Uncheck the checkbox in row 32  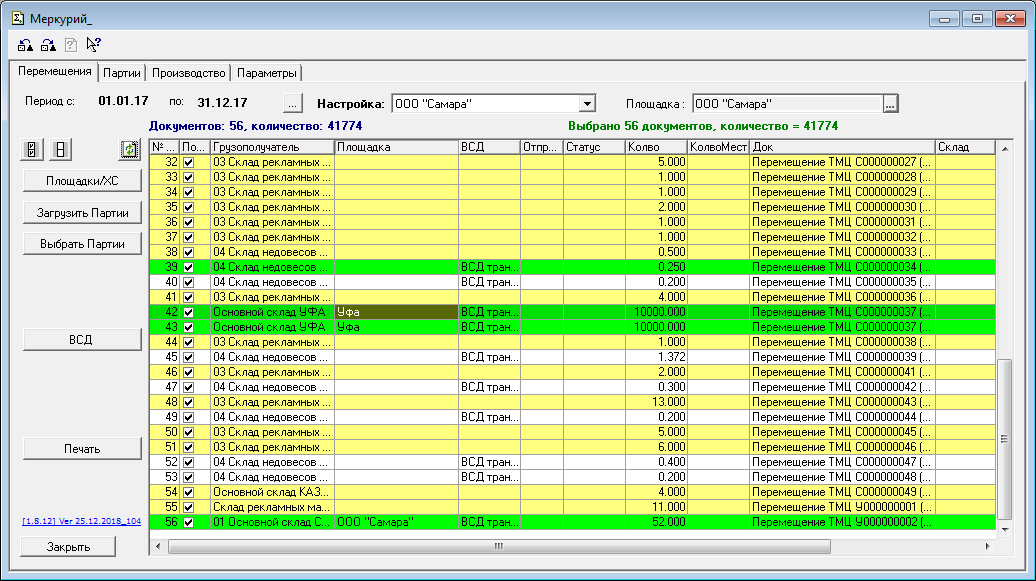188,162
